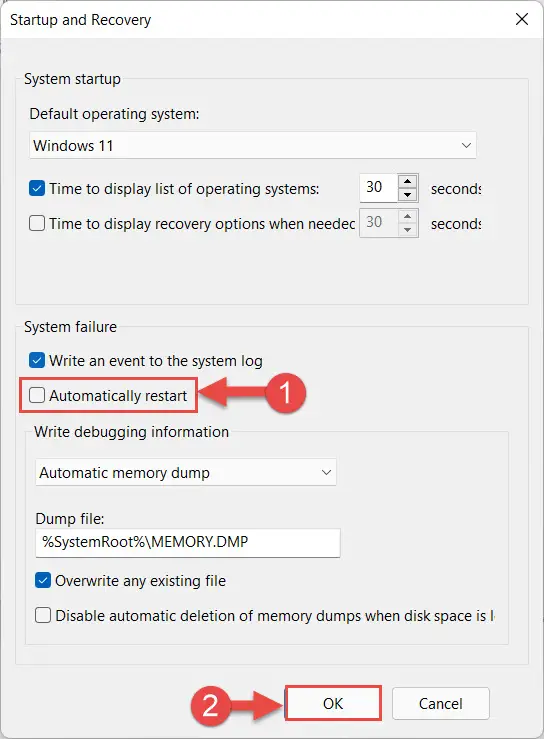Uncheck Time to display list of operating systems

pyautogui.click(x=37, y=189)
